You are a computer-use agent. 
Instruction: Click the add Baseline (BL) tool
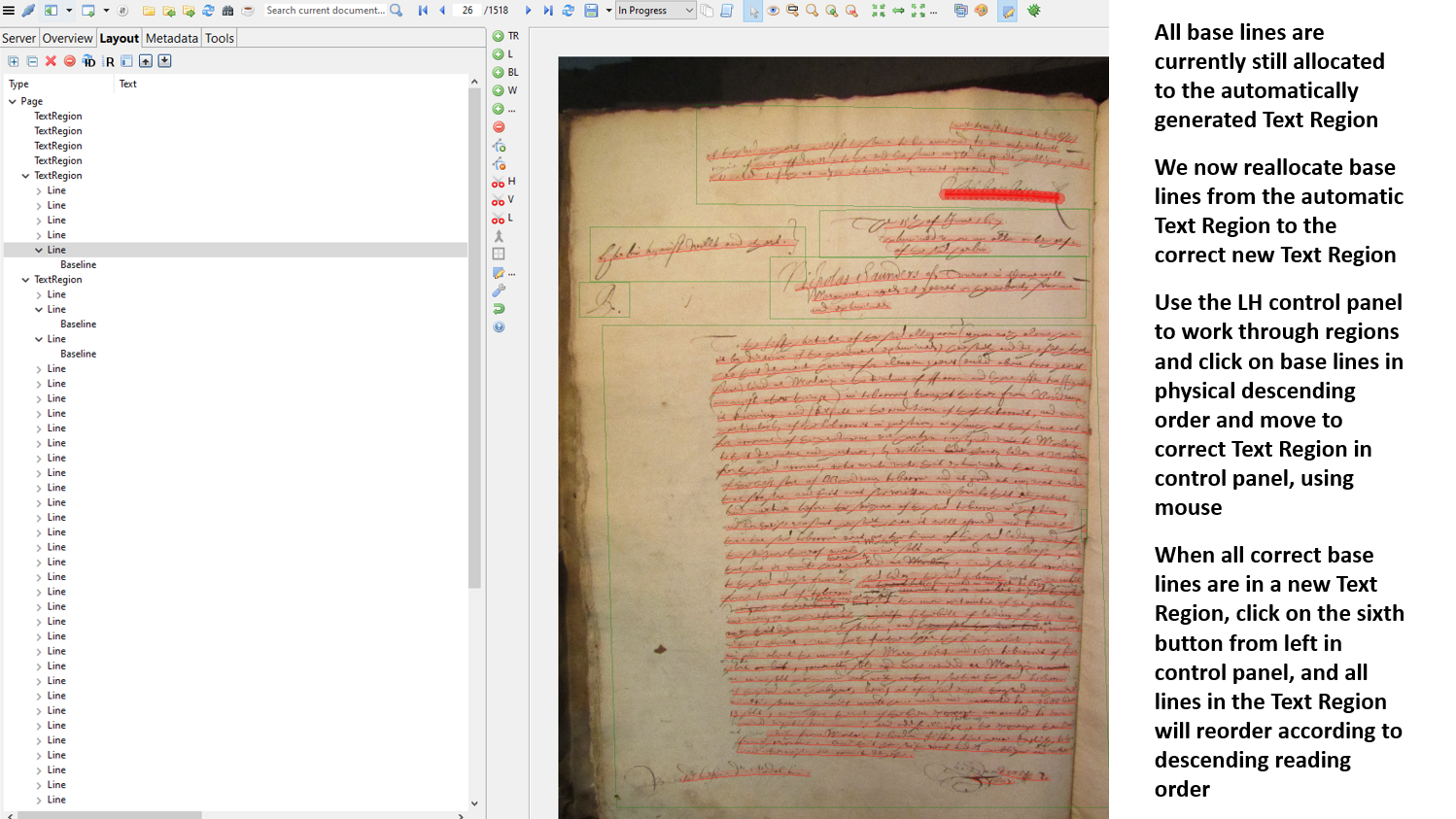click(x=499, y=73)
